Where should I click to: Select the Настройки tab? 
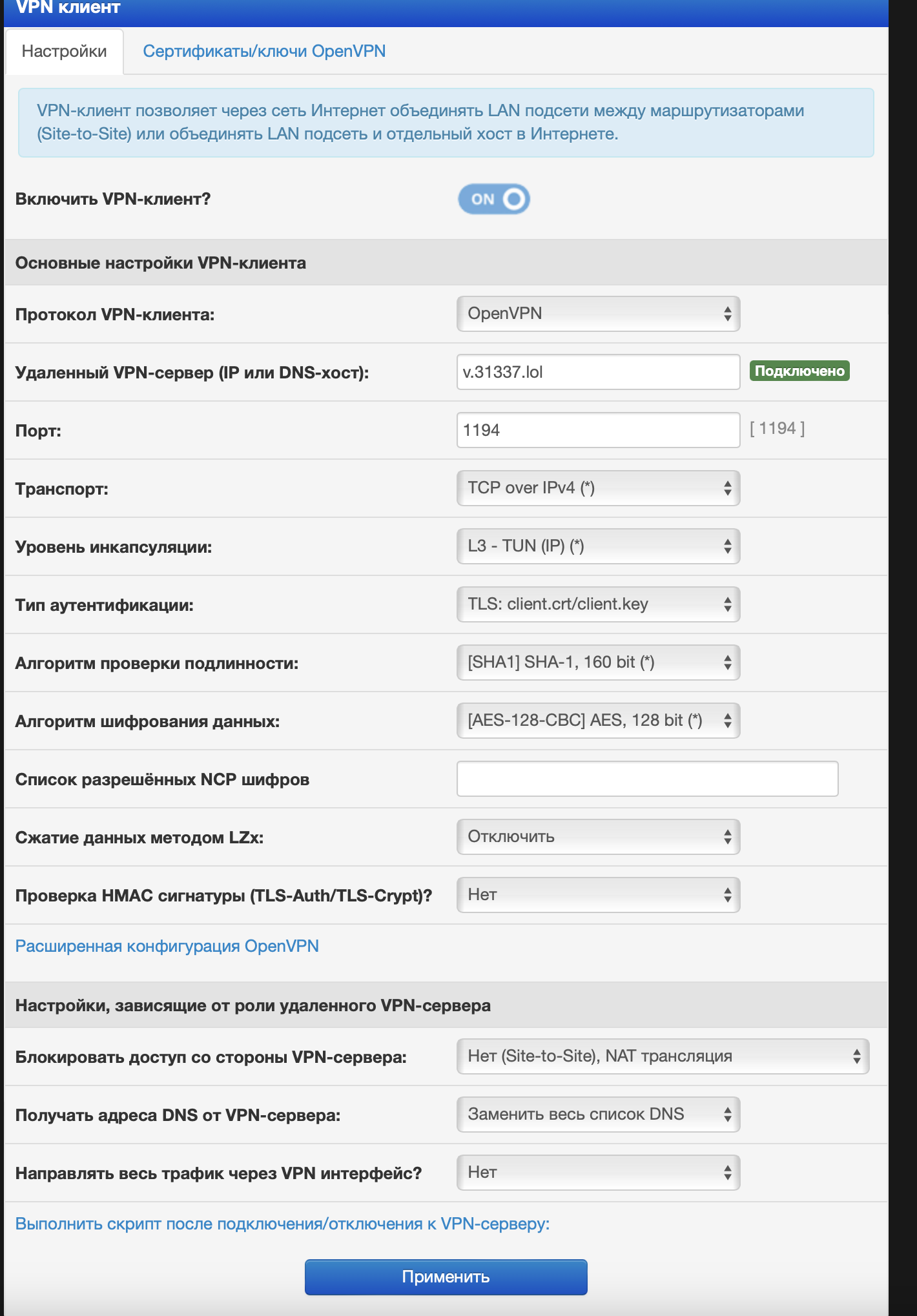pos(65,52)
